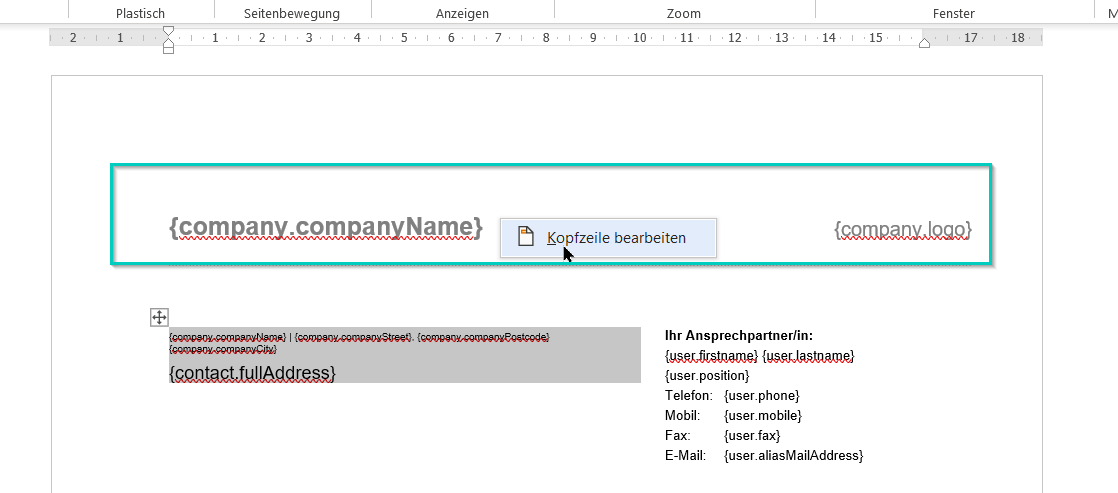
Task: Click the {user.firstname} placeholder
Action: (711, 355)
